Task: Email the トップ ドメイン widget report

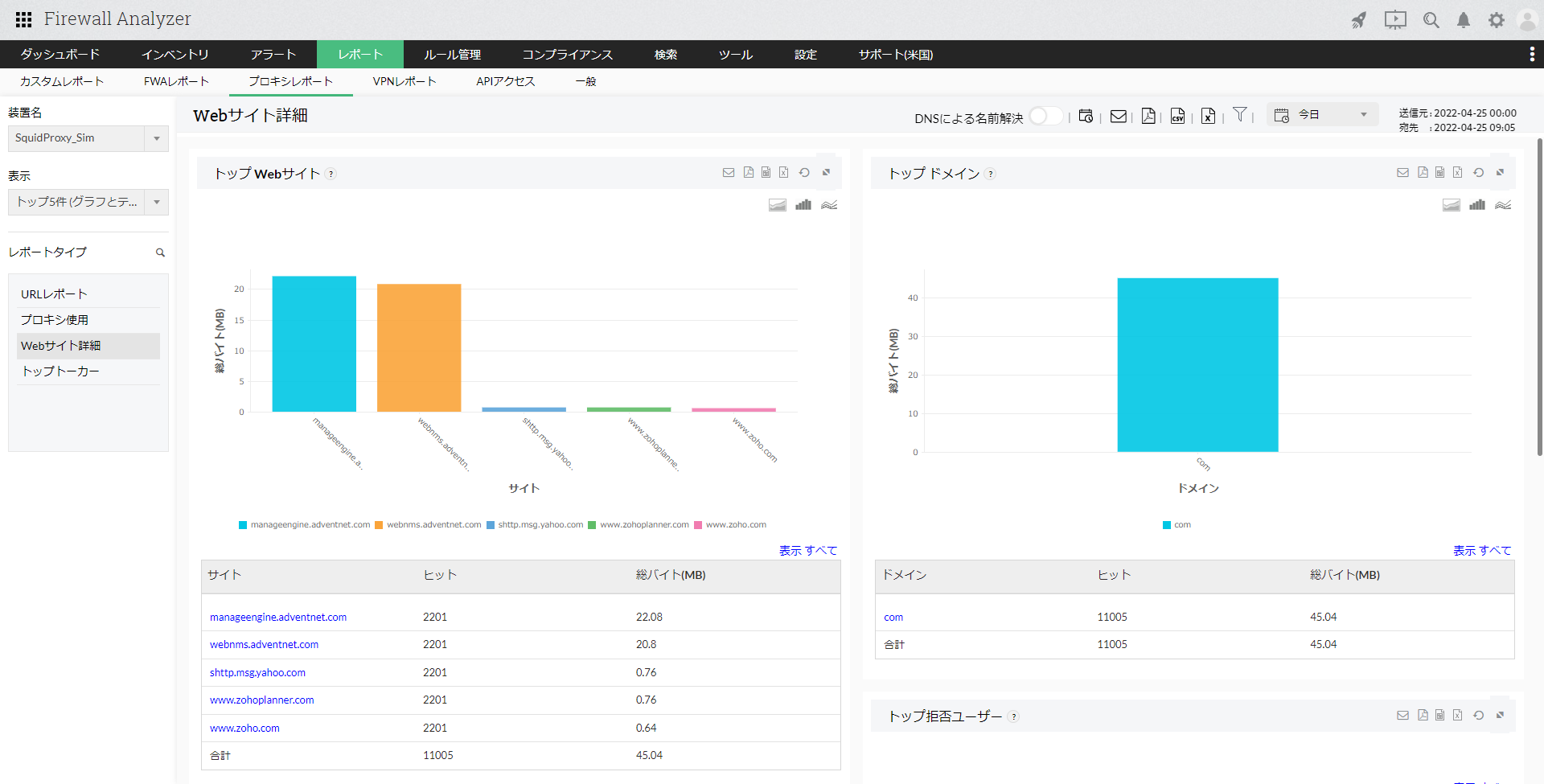Action: click(x=1402, y=173)
